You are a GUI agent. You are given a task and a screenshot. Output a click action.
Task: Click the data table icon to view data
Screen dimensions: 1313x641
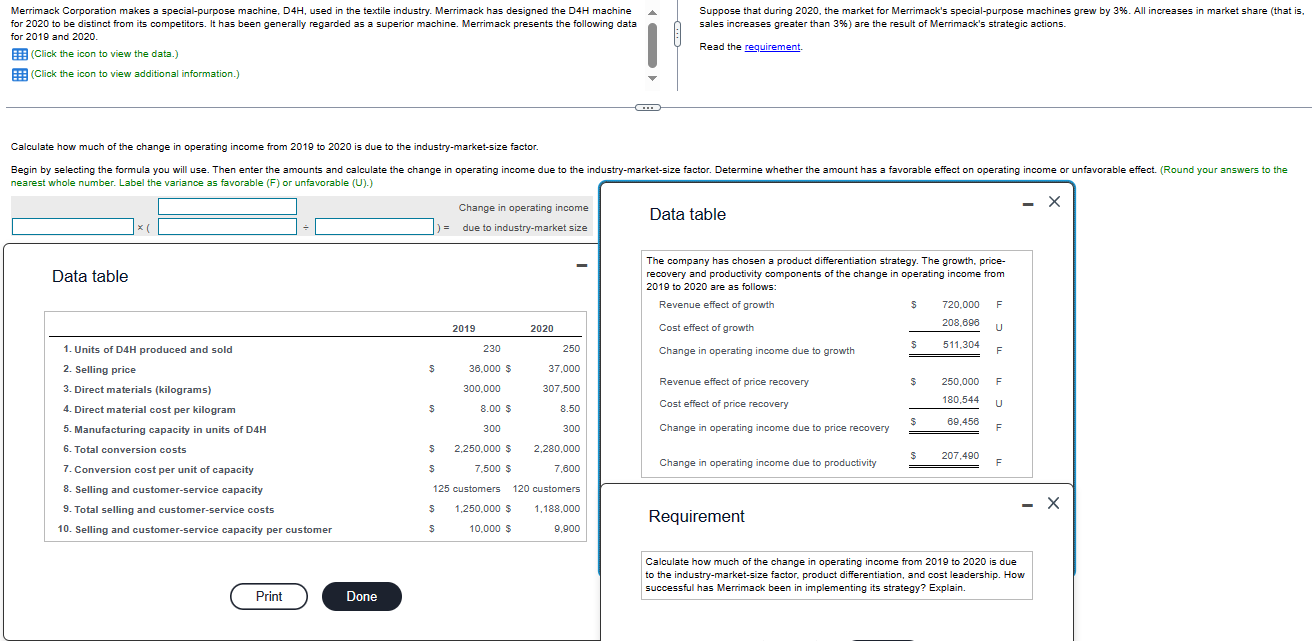point(20,54)
